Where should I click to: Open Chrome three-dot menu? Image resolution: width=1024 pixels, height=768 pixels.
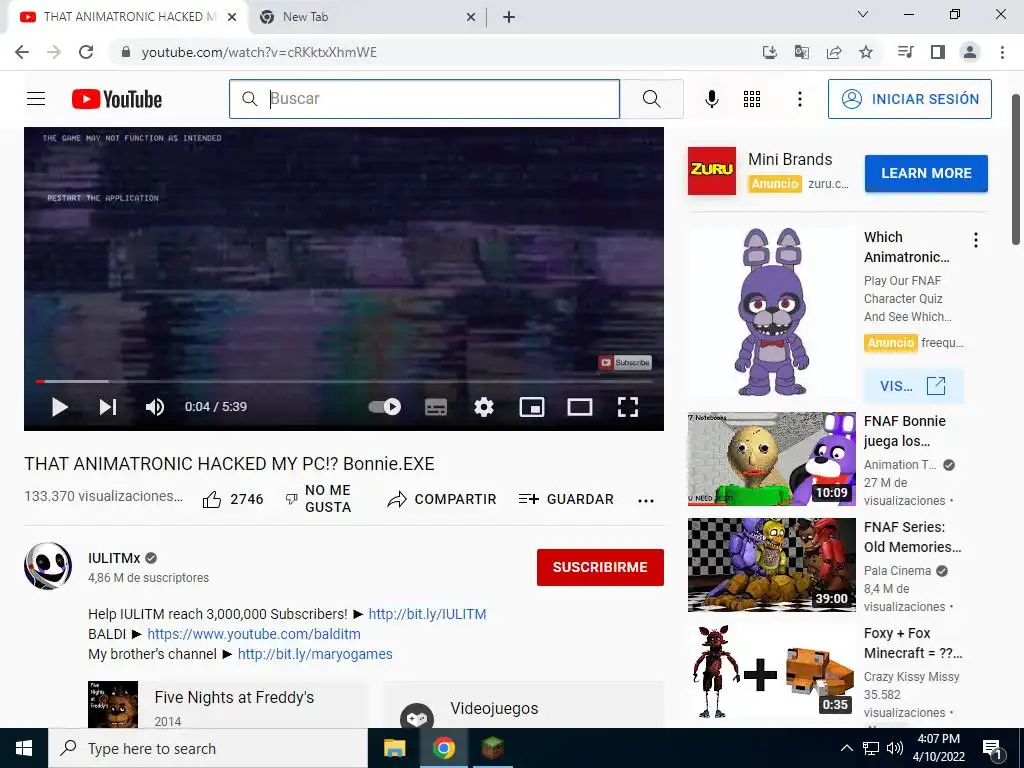[1002, 52]
